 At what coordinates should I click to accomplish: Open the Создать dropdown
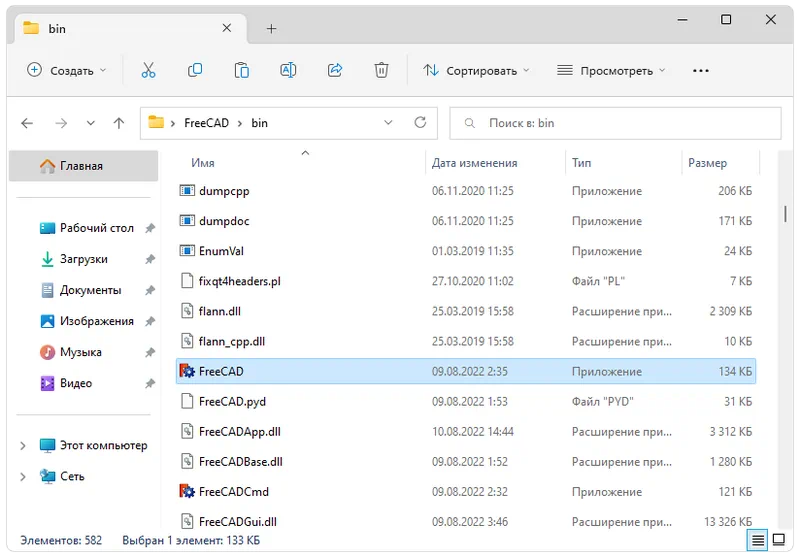click(67, 70)
